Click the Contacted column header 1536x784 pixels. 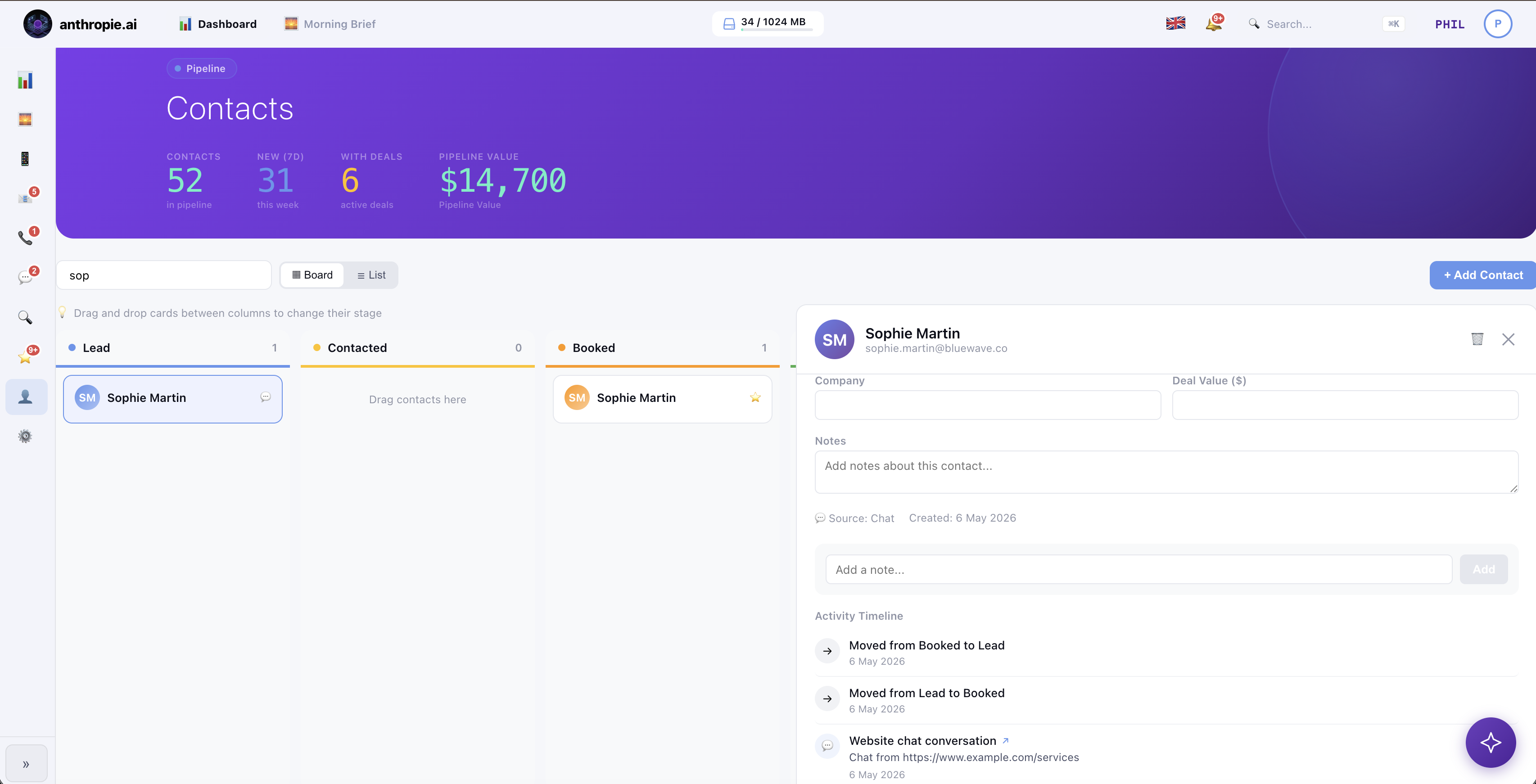coord(417,347)
